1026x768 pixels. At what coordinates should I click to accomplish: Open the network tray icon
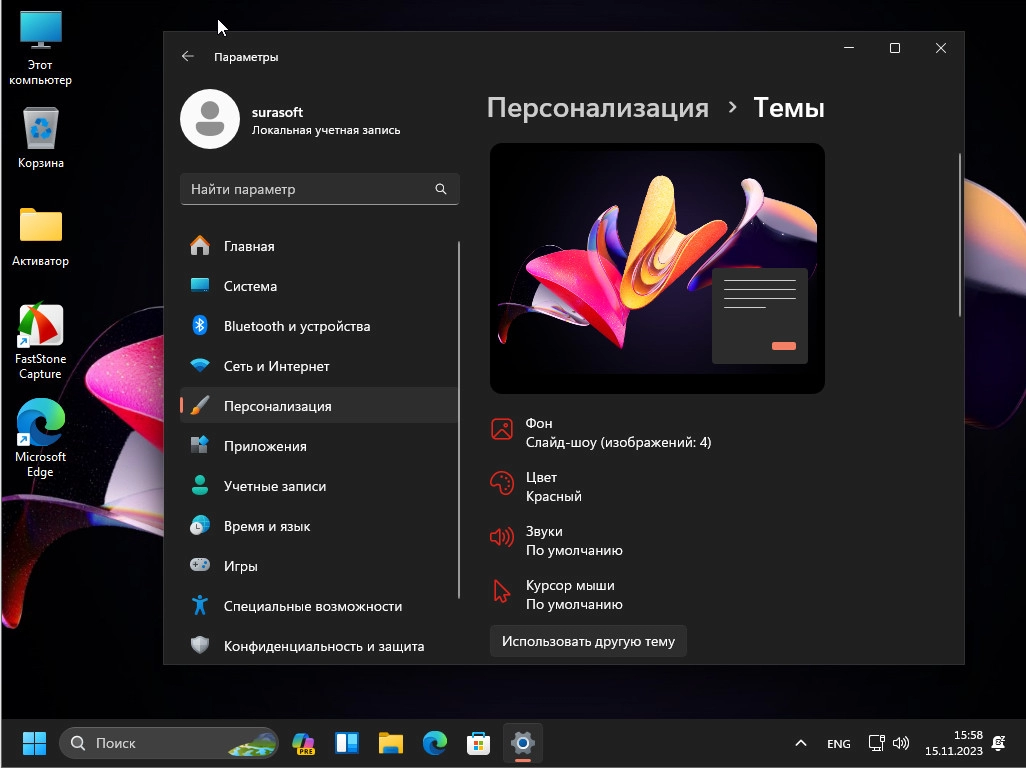click(x=876, y=743)
